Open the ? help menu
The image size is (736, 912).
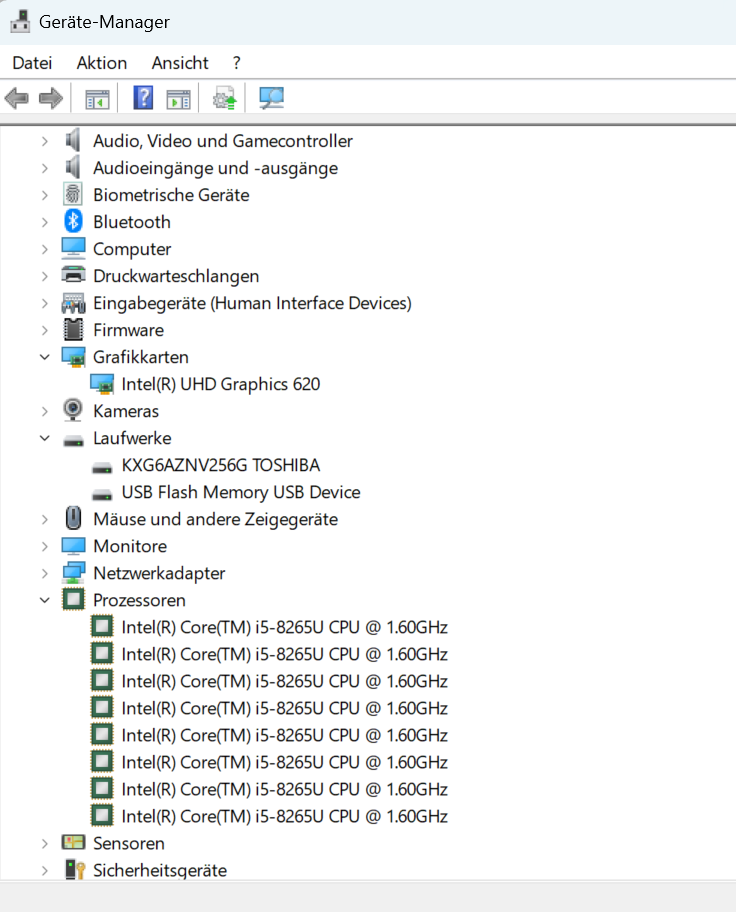tap(236, 63)
